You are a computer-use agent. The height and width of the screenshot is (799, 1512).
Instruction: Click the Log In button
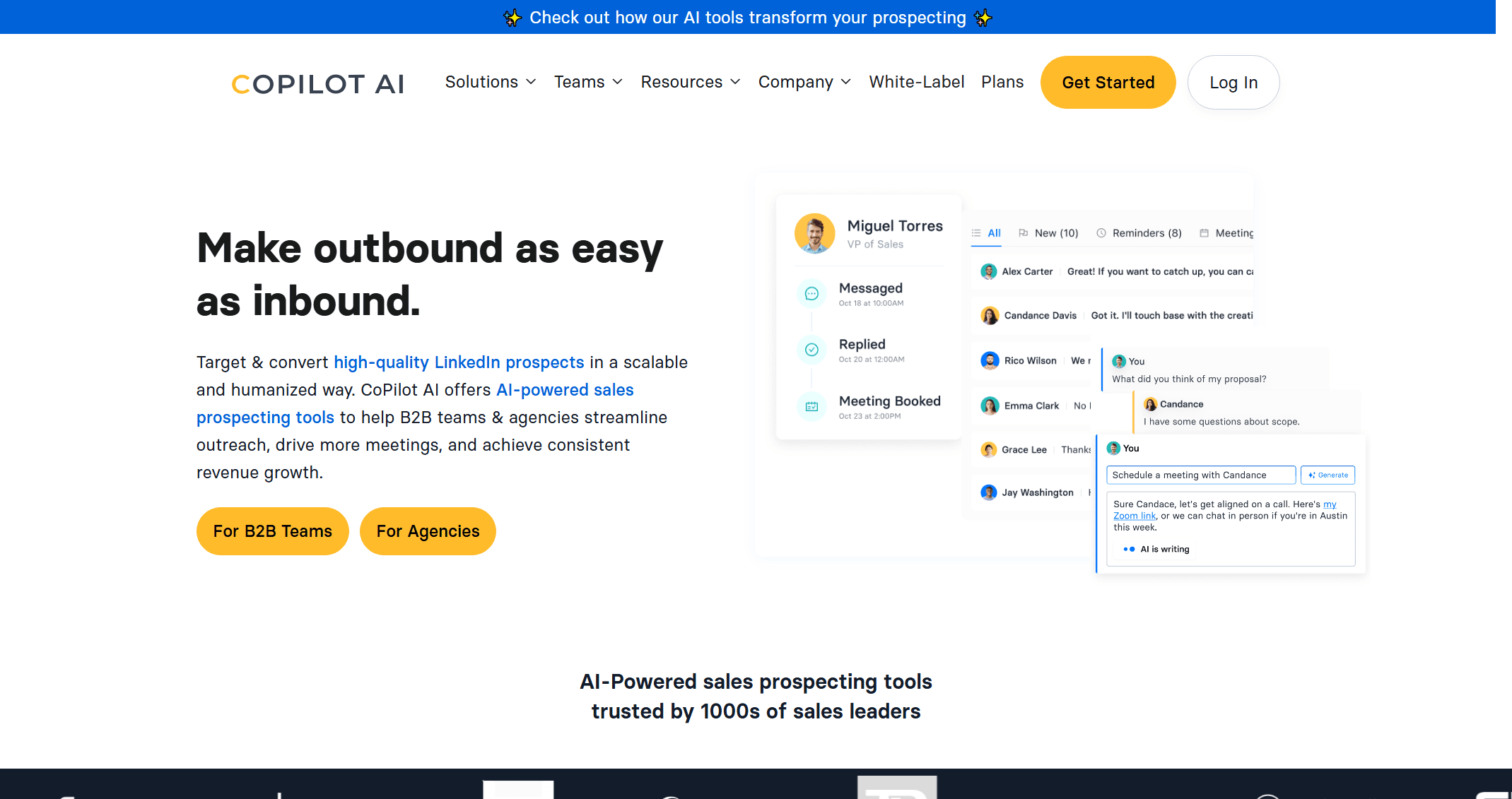tap(1233, 83)
